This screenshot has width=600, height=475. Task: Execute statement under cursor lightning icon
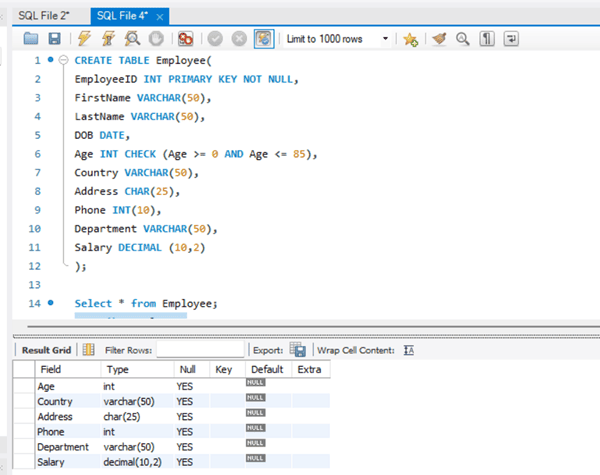tap(108, 39)
